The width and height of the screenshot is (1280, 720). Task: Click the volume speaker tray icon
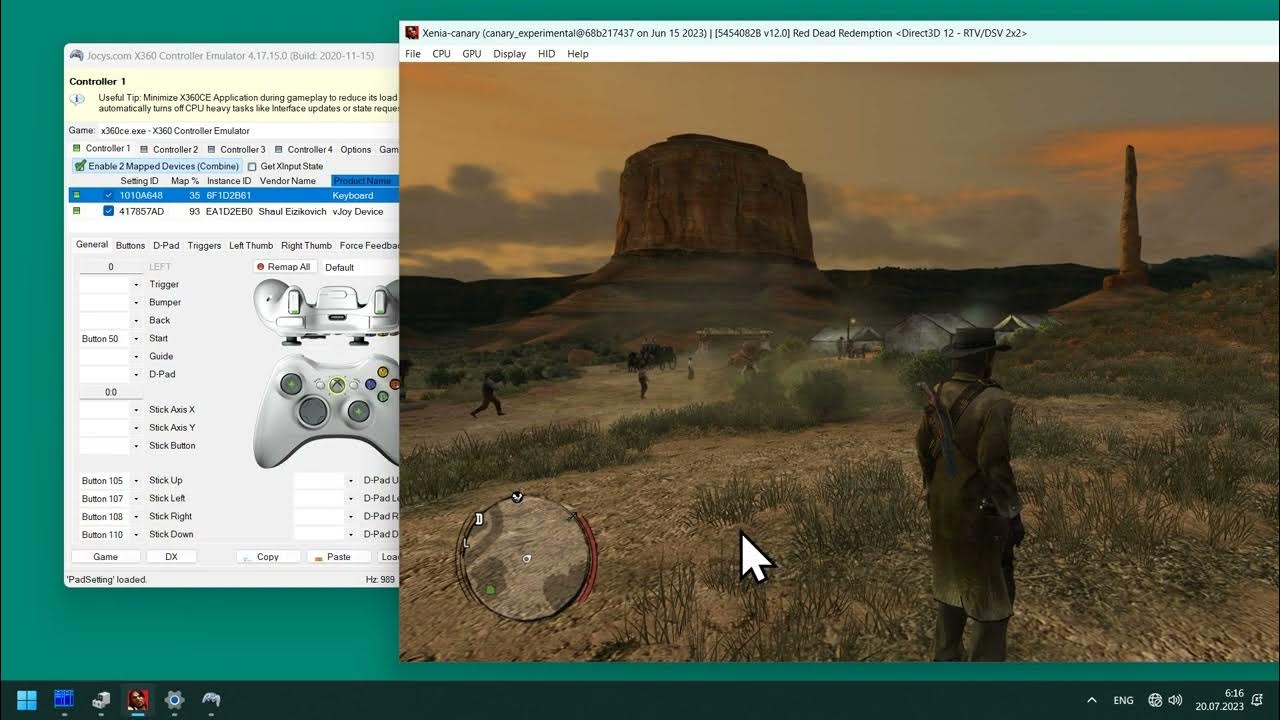[x=1175, y=700]
